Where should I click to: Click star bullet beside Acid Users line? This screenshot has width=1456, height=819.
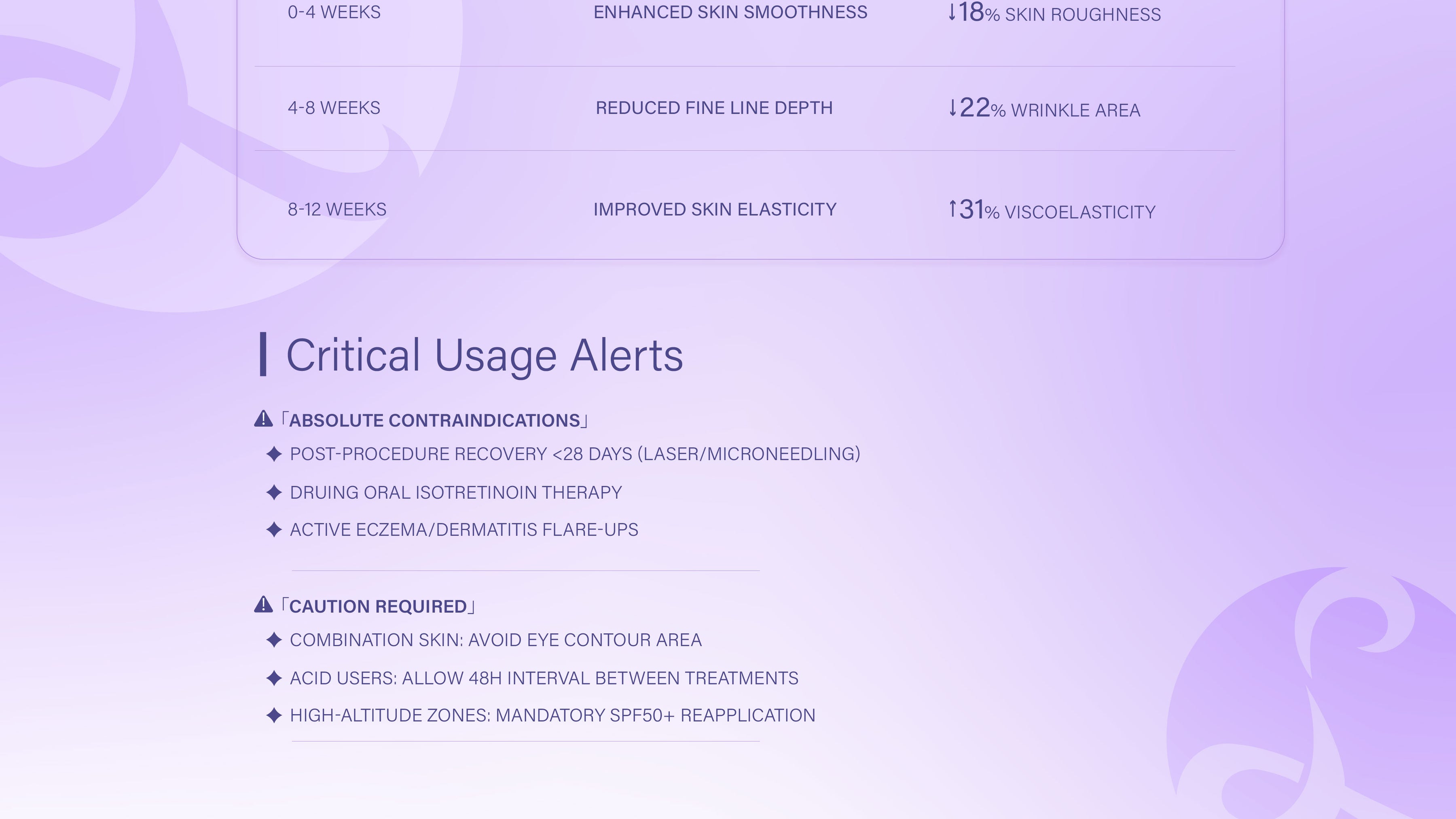(x=274, y=678)
